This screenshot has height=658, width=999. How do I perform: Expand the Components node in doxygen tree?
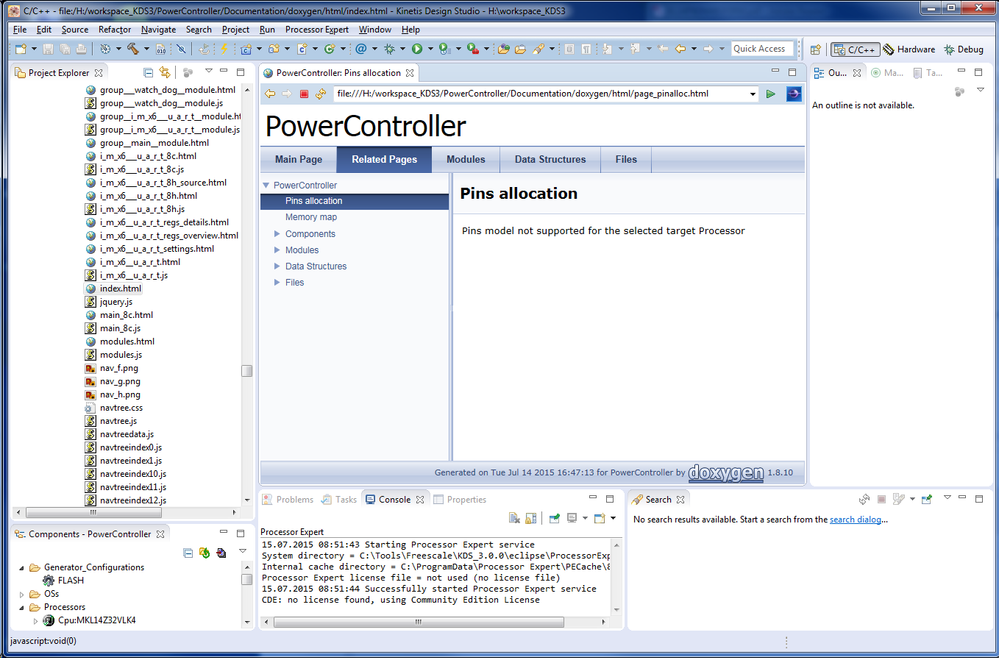(x=277, y=234)
